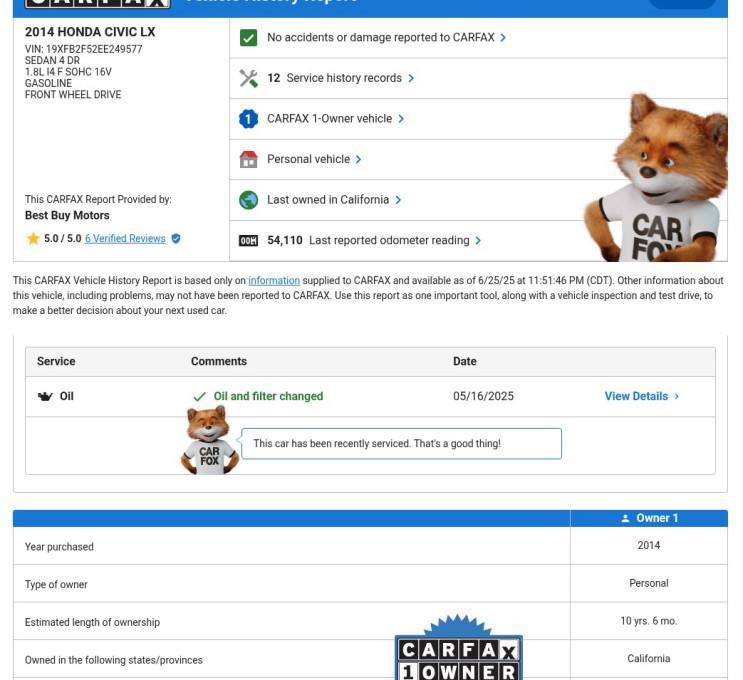Click the odometer reading icon
This screenshot has width=743, height=680.
tap(248, 241)
